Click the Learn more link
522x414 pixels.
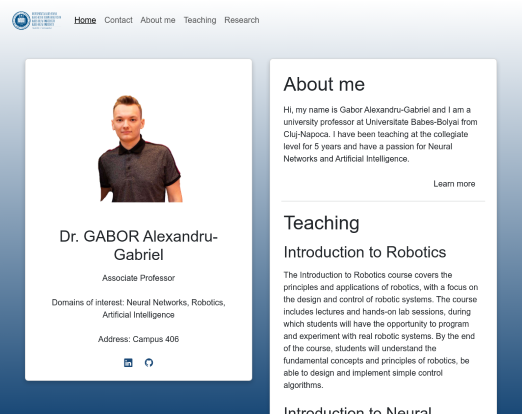[x=454, y=184]
